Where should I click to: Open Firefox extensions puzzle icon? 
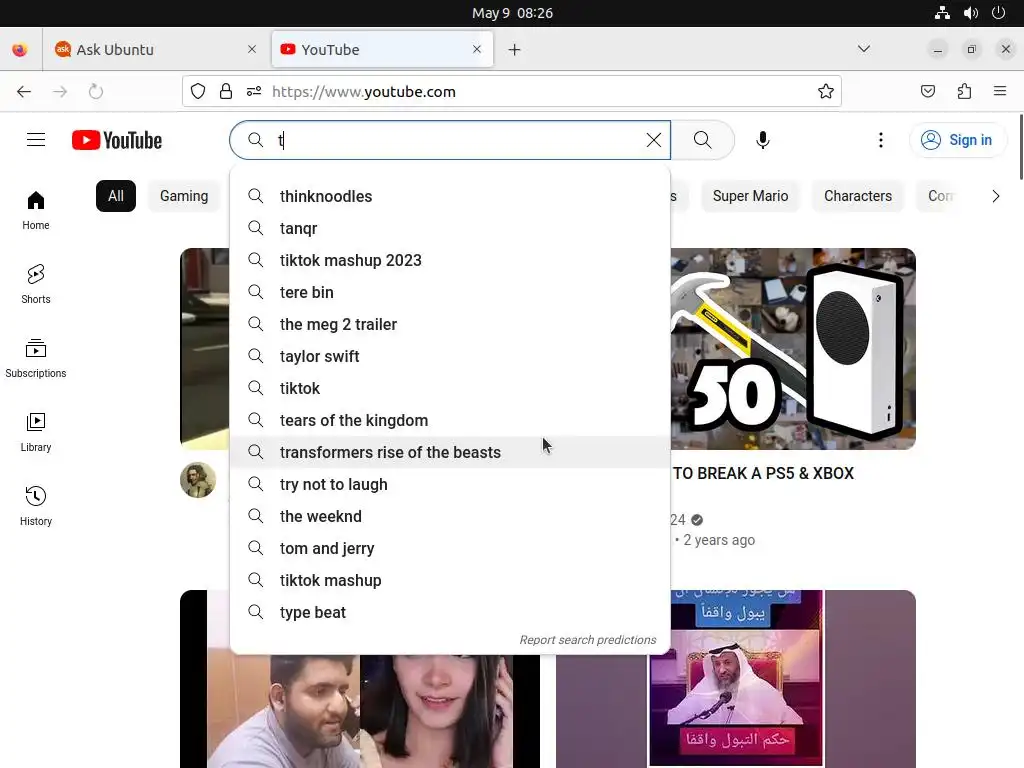[964, 91]
